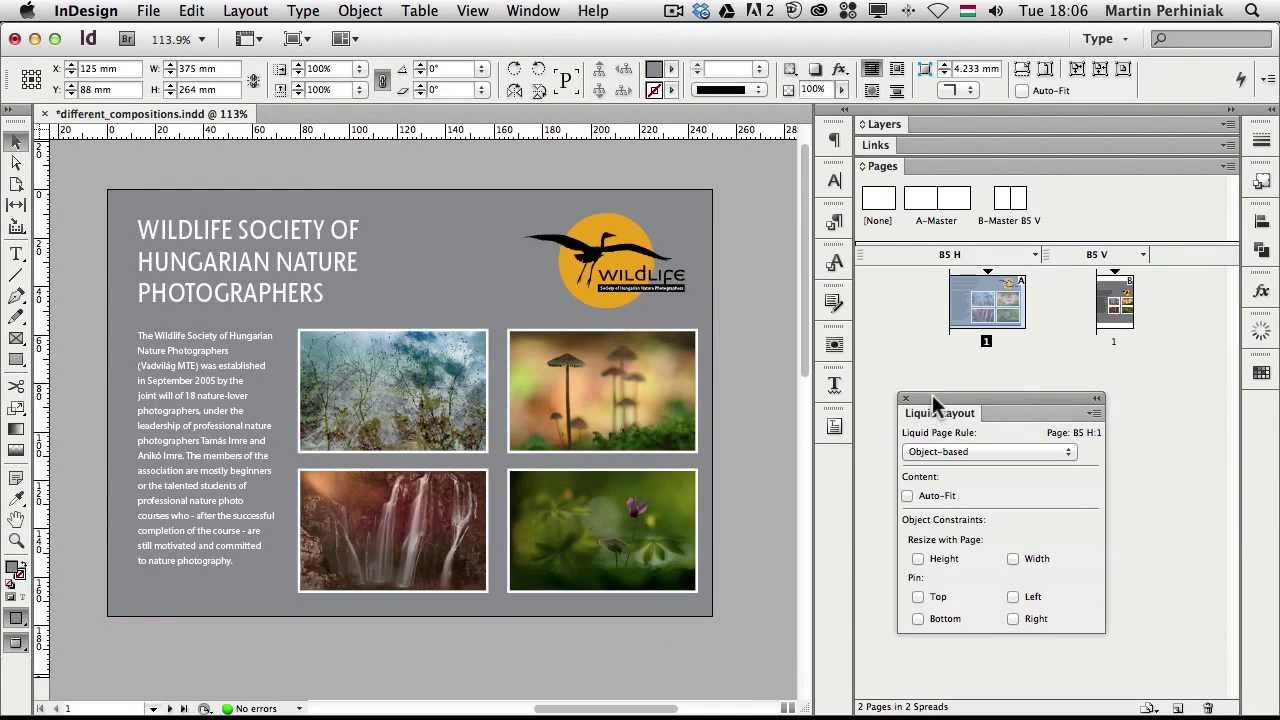Select the B5 H page 1 thumbnail
This screenshot has width=1280, height=720.
click(x=987, y=302)
